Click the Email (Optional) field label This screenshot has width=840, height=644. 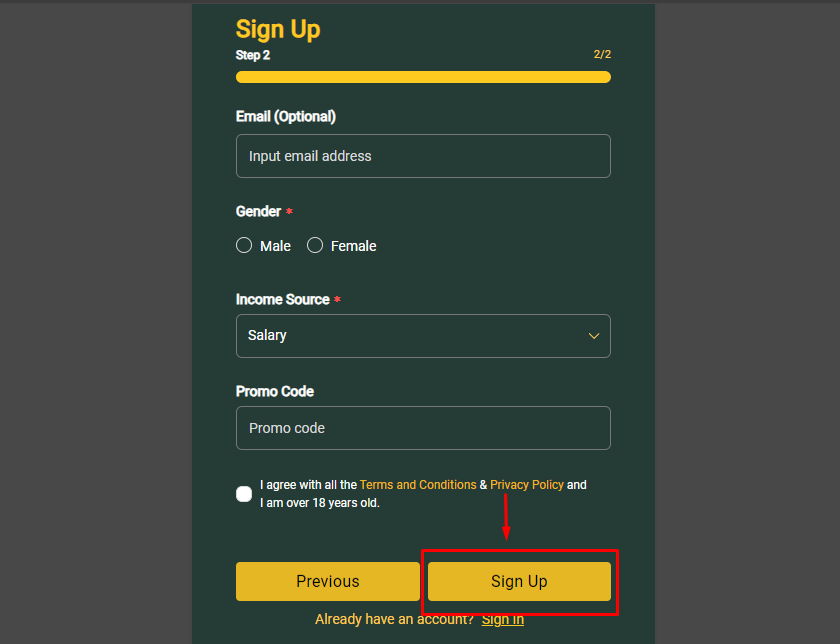[285, 116]
